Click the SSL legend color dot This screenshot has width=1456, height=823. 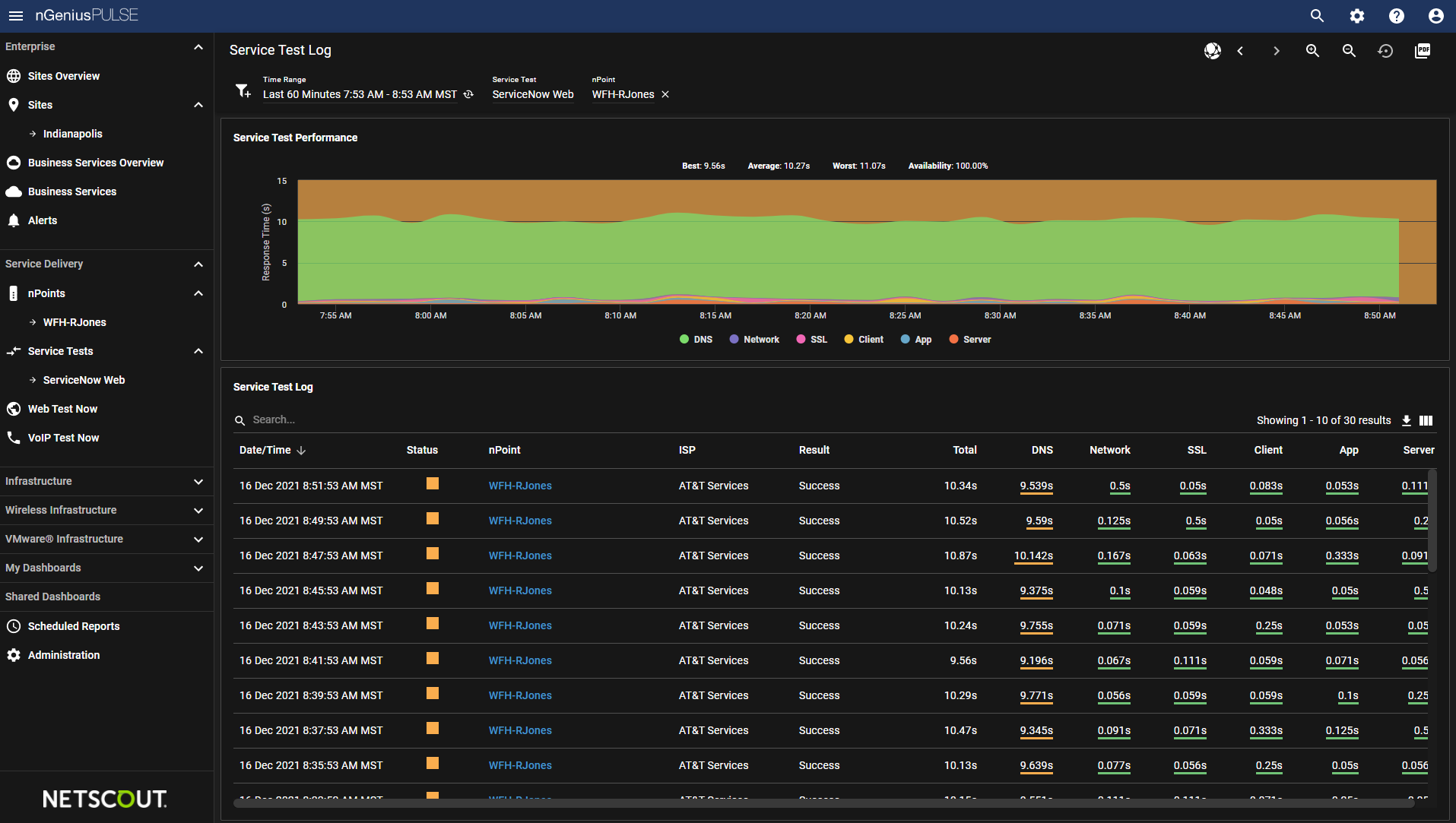[801, 340]
